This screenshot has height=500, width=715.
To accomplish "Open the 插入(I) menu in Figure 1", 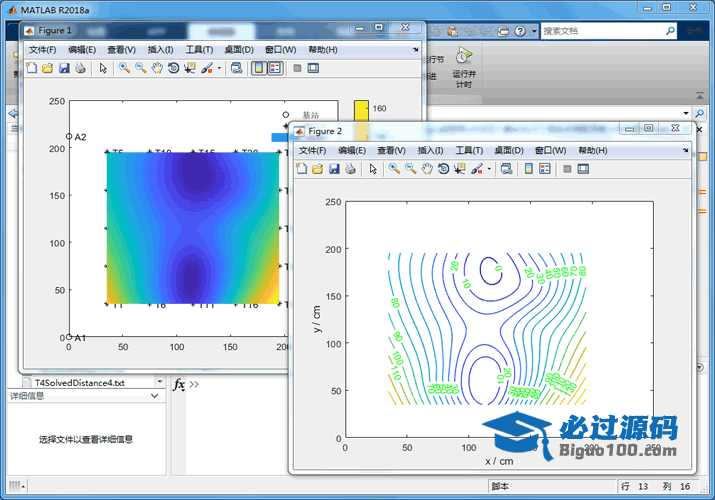I will click(160, 49).
